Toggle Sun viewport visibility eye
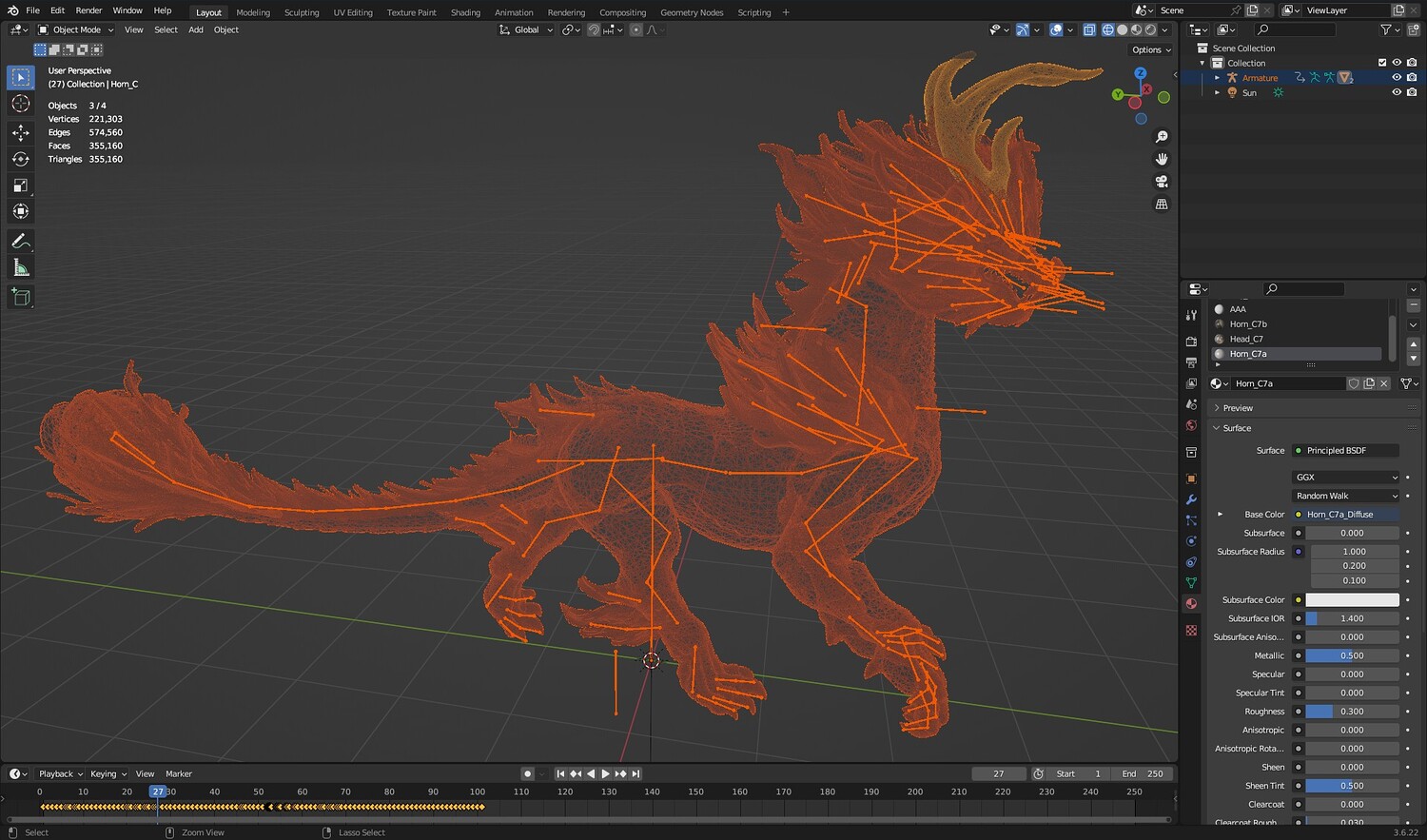This screenshot has width=1427, height=840. (x=1397, y=93)
